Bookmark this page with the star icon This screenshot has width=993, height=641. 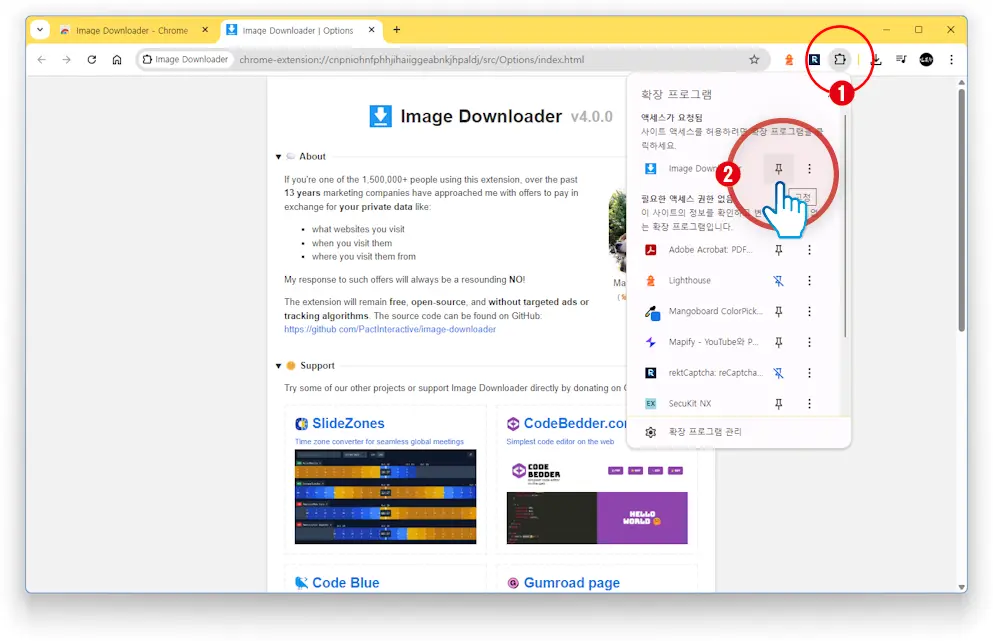tap(754, 60)
